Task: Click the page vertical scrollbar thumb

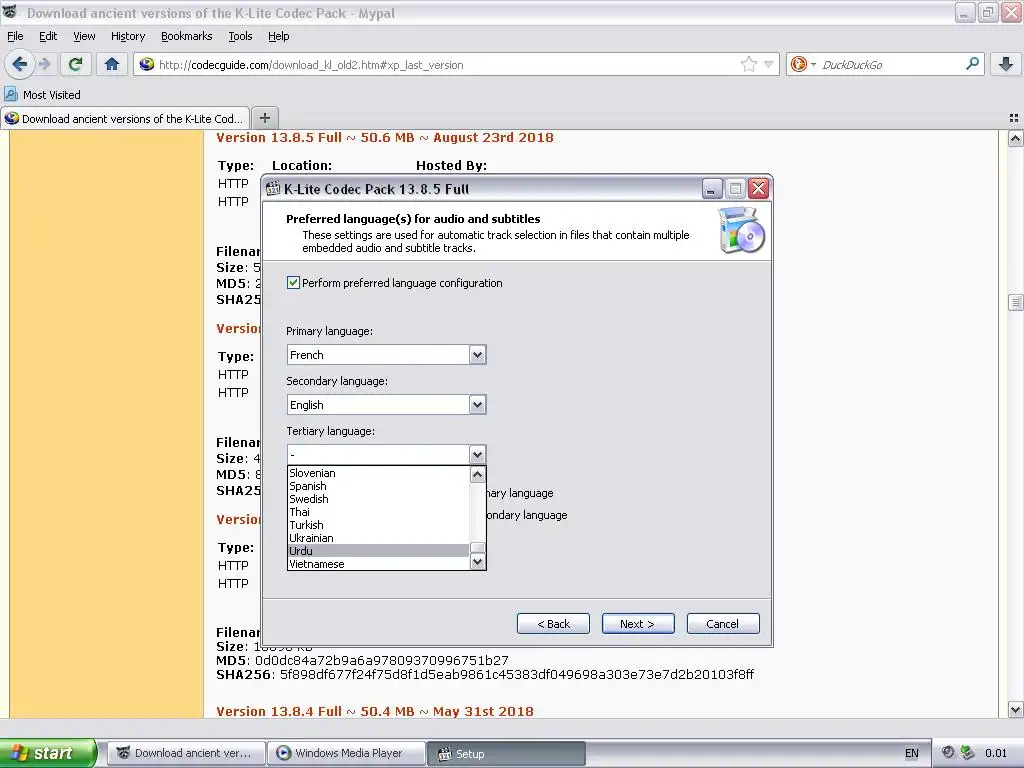Action: tap(1015, 302)
